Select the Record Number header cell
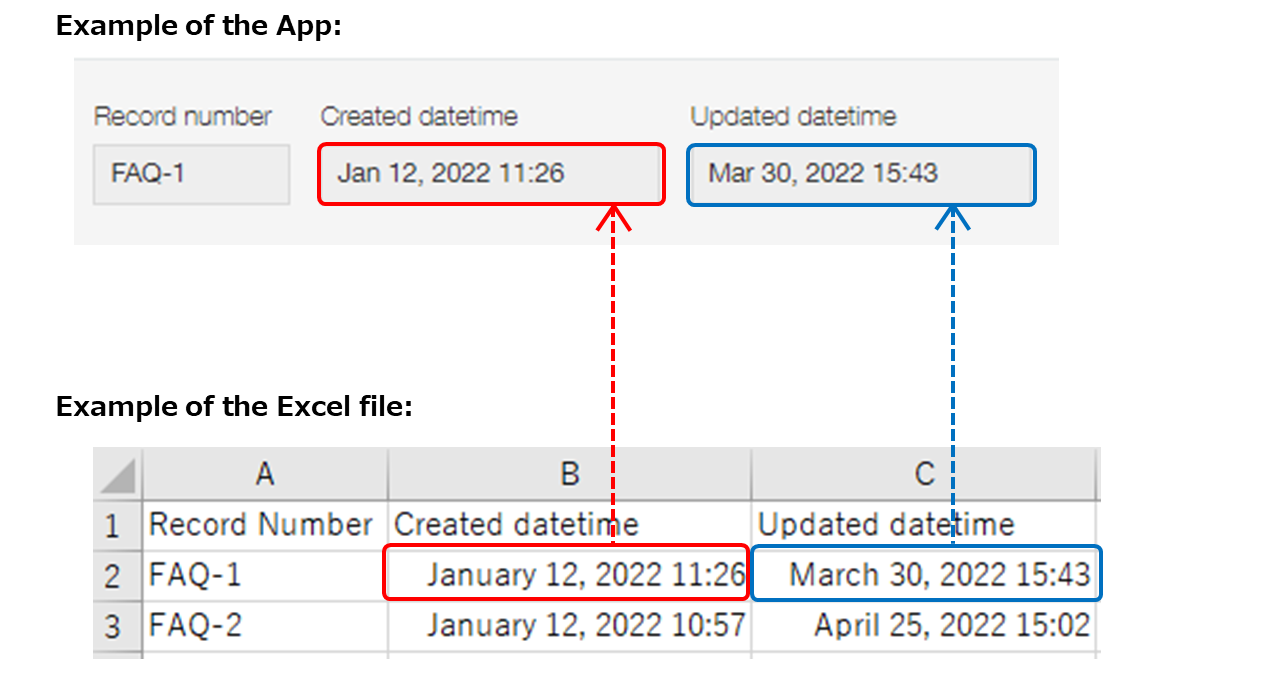Screen dimensions: 1280x695 click(x=260, y=524)
